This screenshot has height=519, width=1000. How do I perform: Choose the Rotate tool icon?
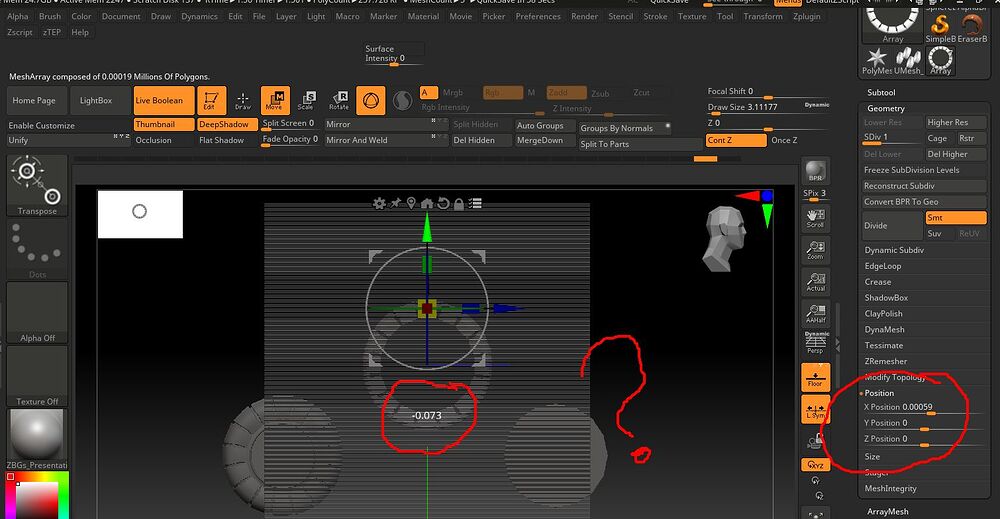click(x=339, y=101)
